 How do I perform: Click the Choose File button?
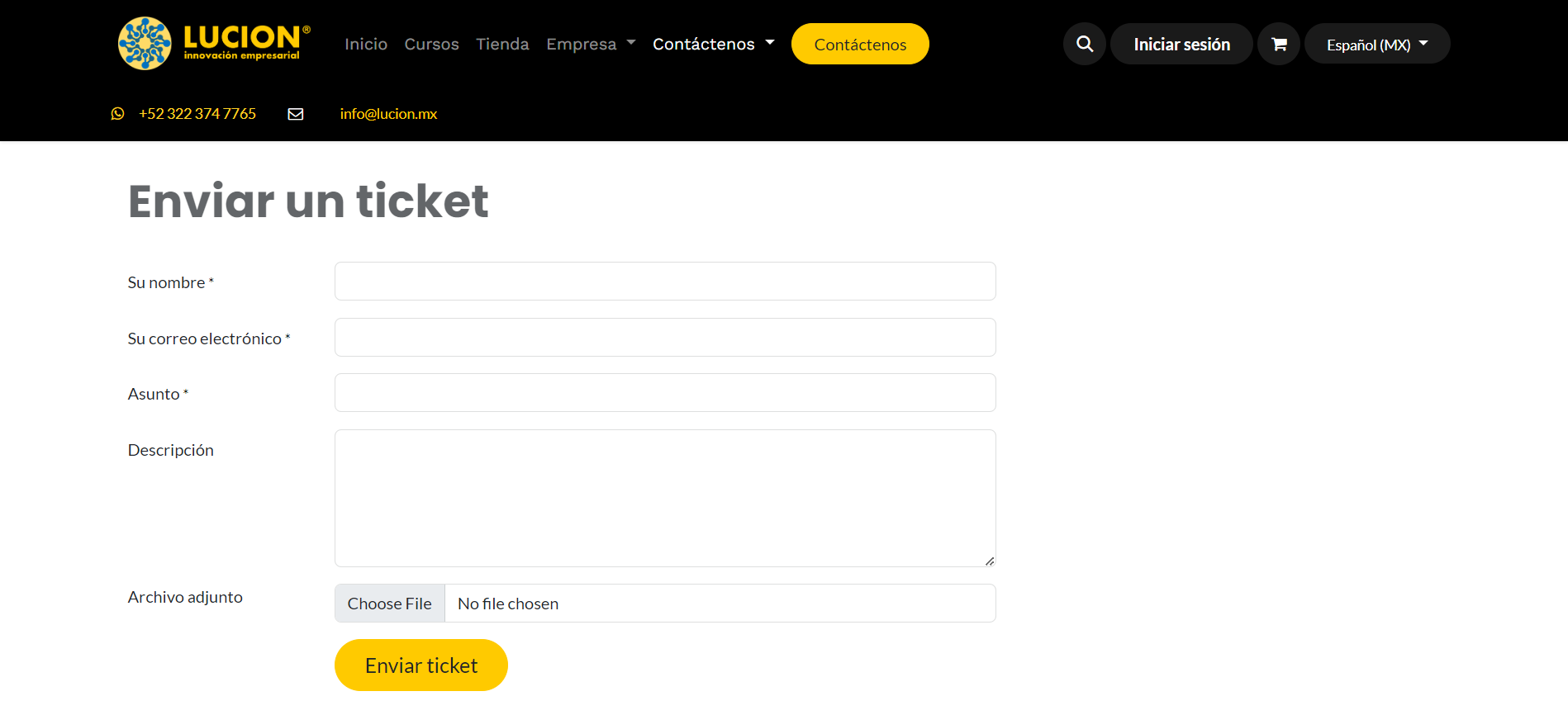tap(390, 604)
